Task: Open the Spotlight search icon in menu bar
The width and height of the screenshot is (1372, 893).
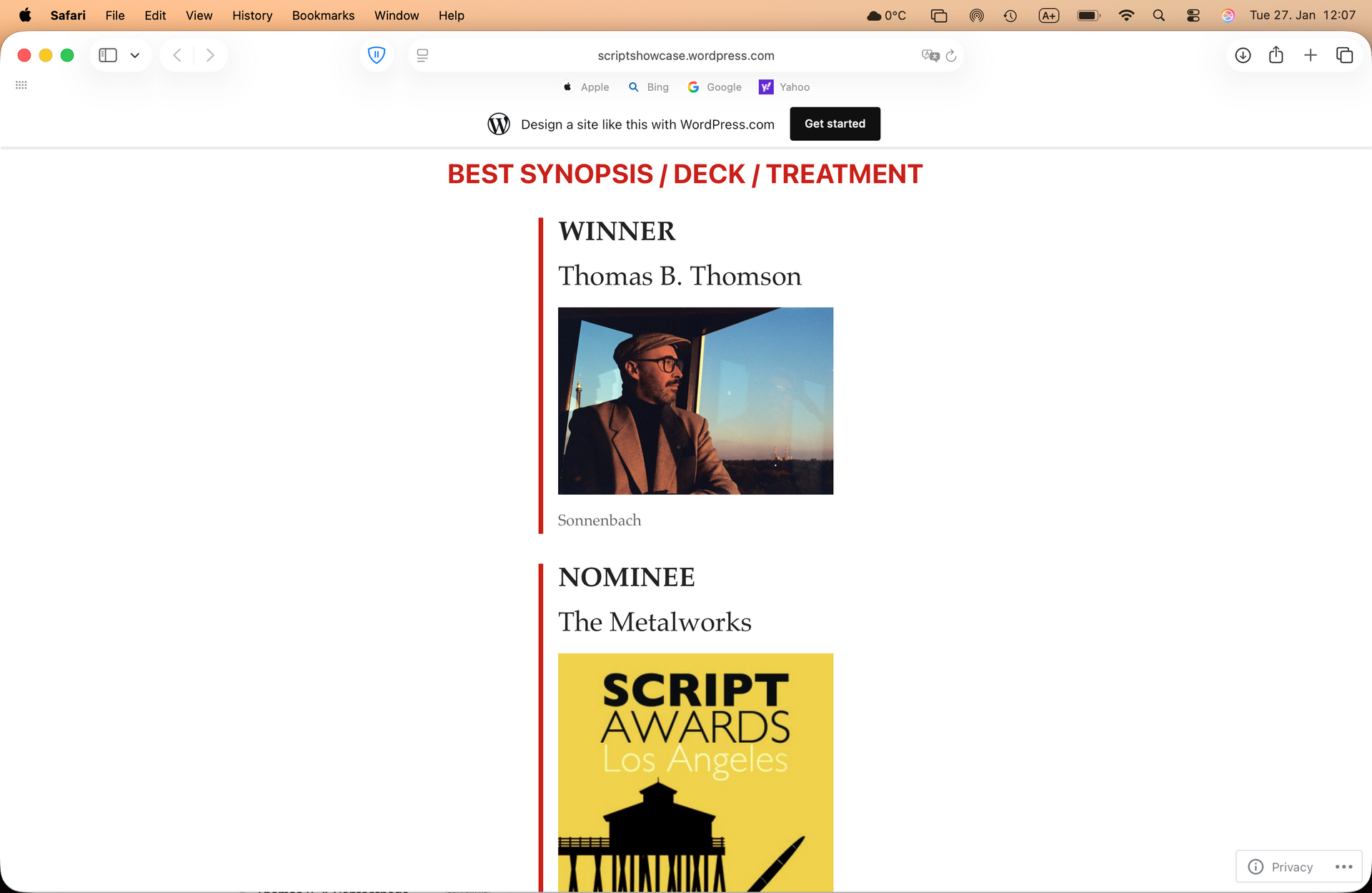Action: point(1158,15)
